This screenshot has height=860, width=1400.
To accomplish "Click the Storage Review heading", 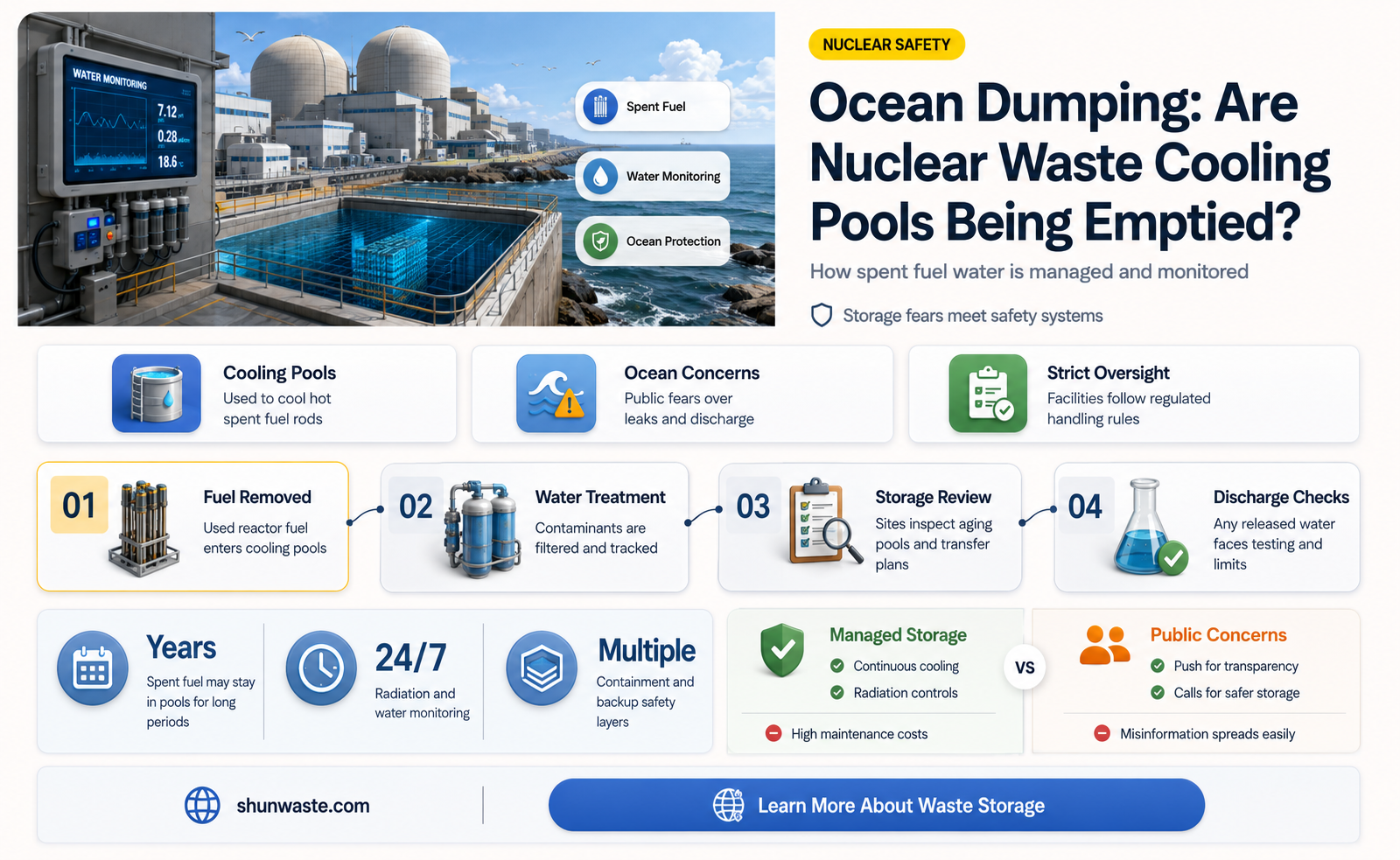I will (x=933, y=497).
